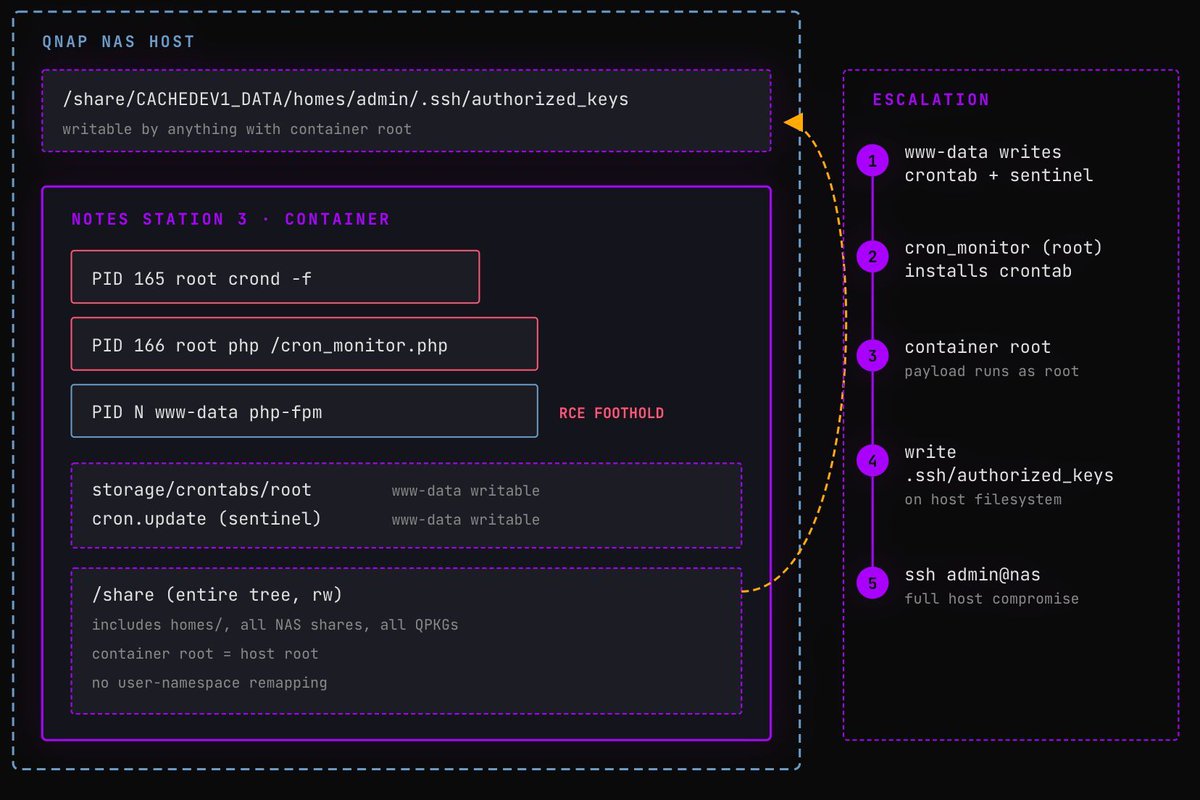
Task: Click "includes homes/, all NAS shares, all QPKGs"
Action: pos(275,625)
